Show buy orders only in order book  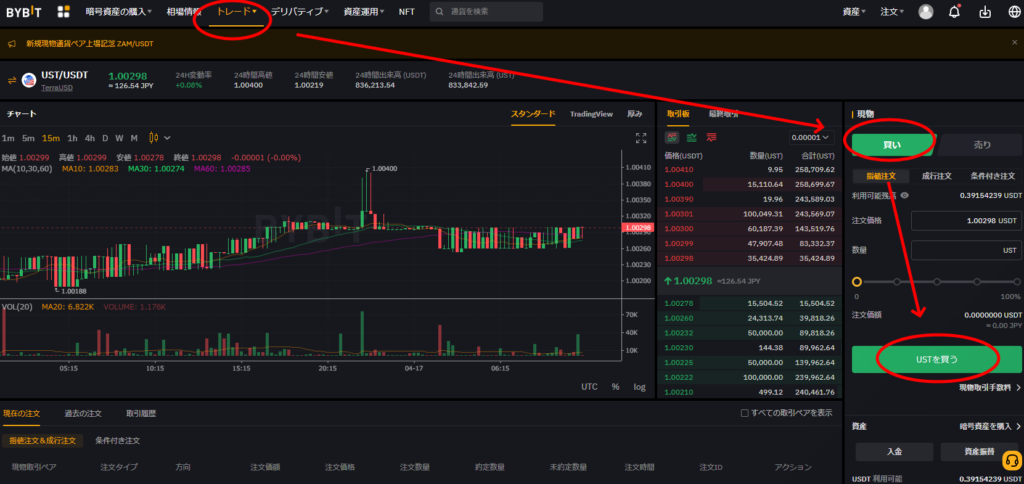click(692, 137)
